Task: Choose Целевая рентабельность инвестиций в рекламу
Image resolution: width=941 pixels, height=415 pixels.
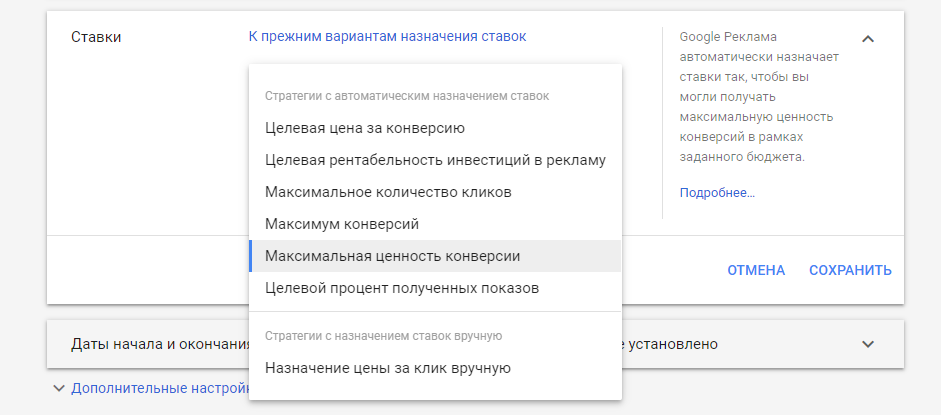Action: pos(435,160)
